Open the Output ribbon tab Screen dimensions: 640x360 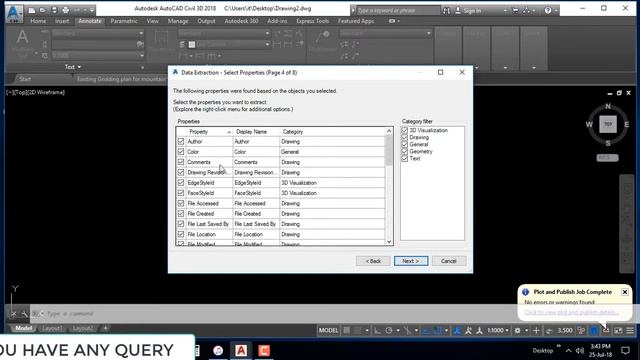tap(206, 21)
